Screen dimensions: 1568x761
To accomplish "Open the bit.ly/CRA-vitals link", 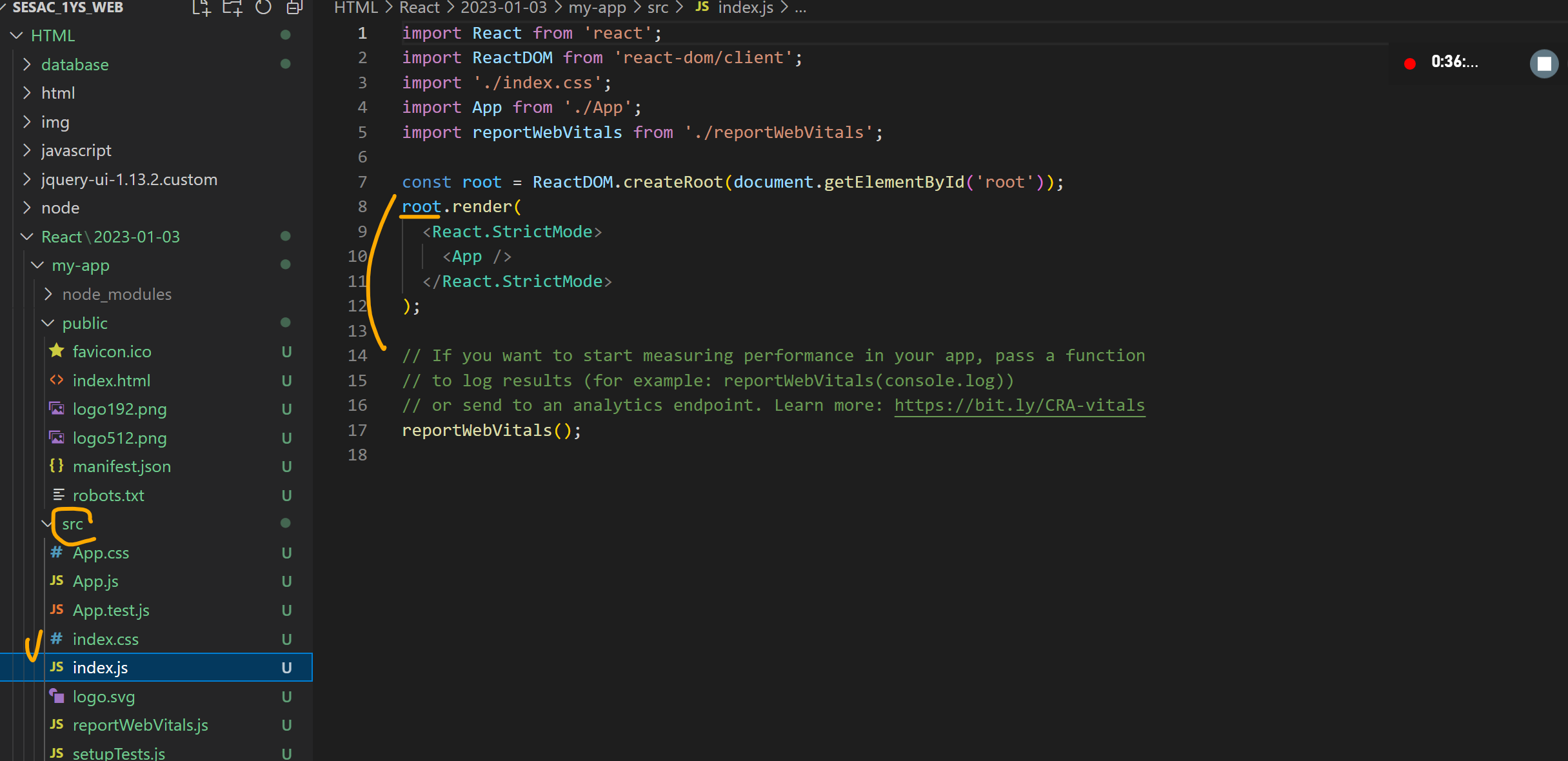I will pos(1019,405).
